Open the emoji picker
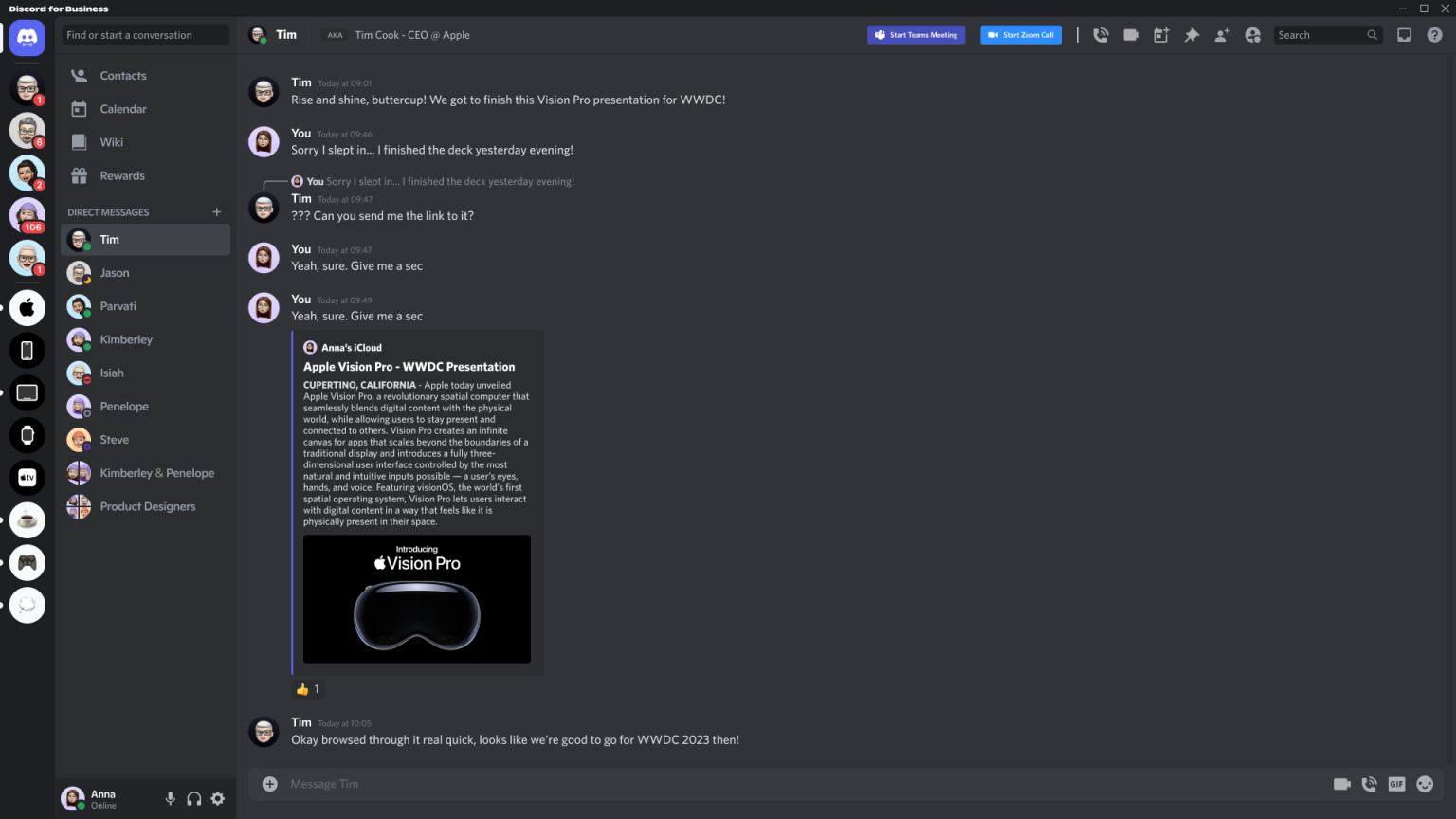 [1423, 784]
